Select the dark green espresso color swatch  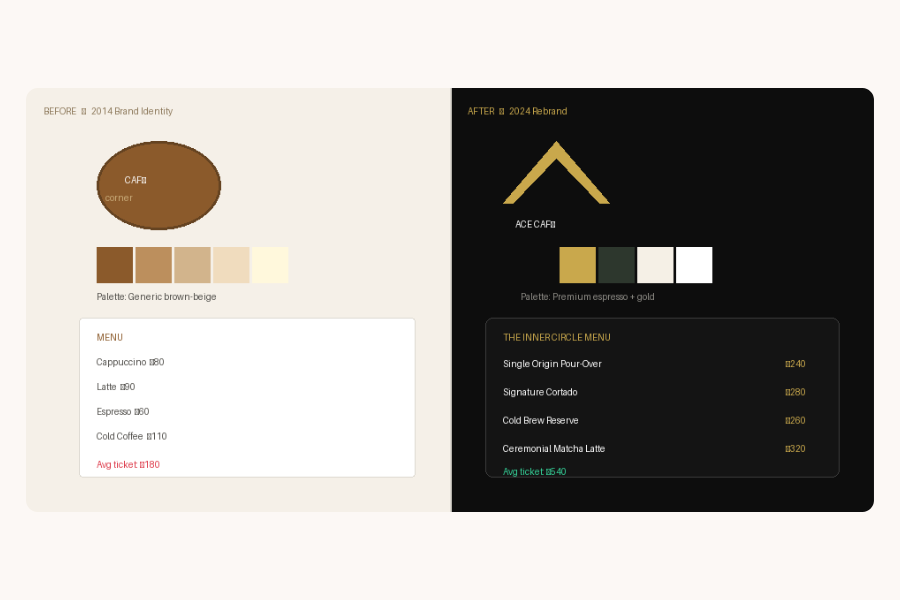coord(617,265)
